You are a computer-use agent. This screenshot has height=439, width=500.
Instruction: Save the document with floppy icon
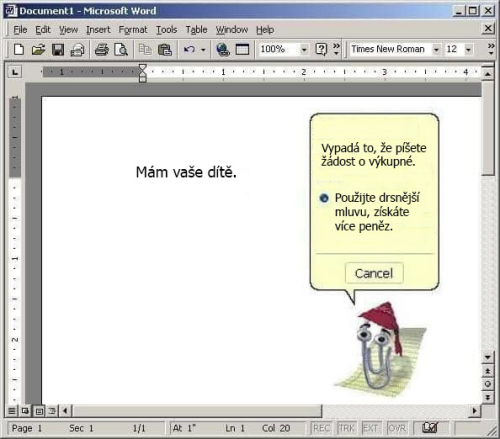click(58, 50)
